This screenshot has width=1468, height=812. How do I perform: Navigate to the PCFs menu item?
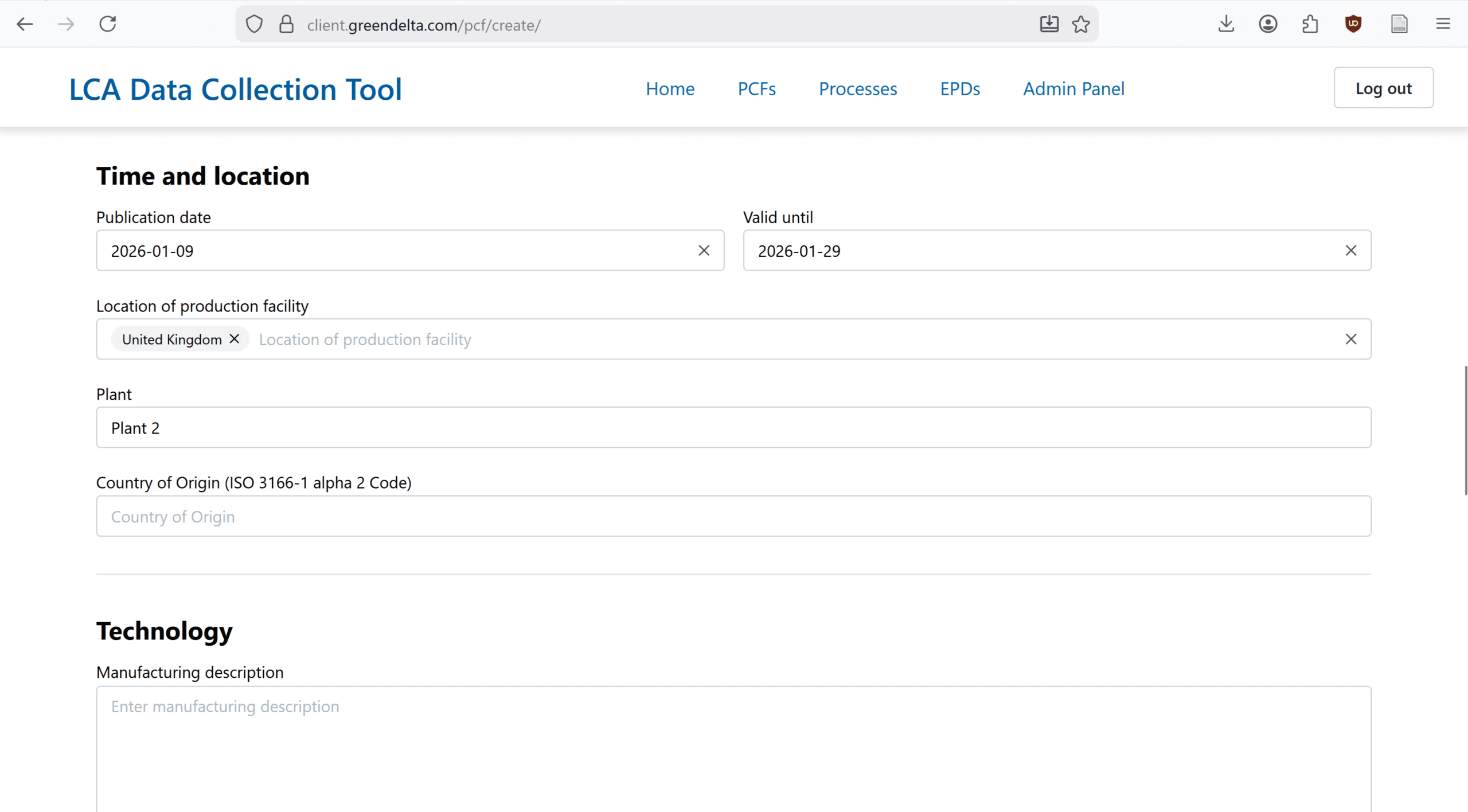[756, 89]
